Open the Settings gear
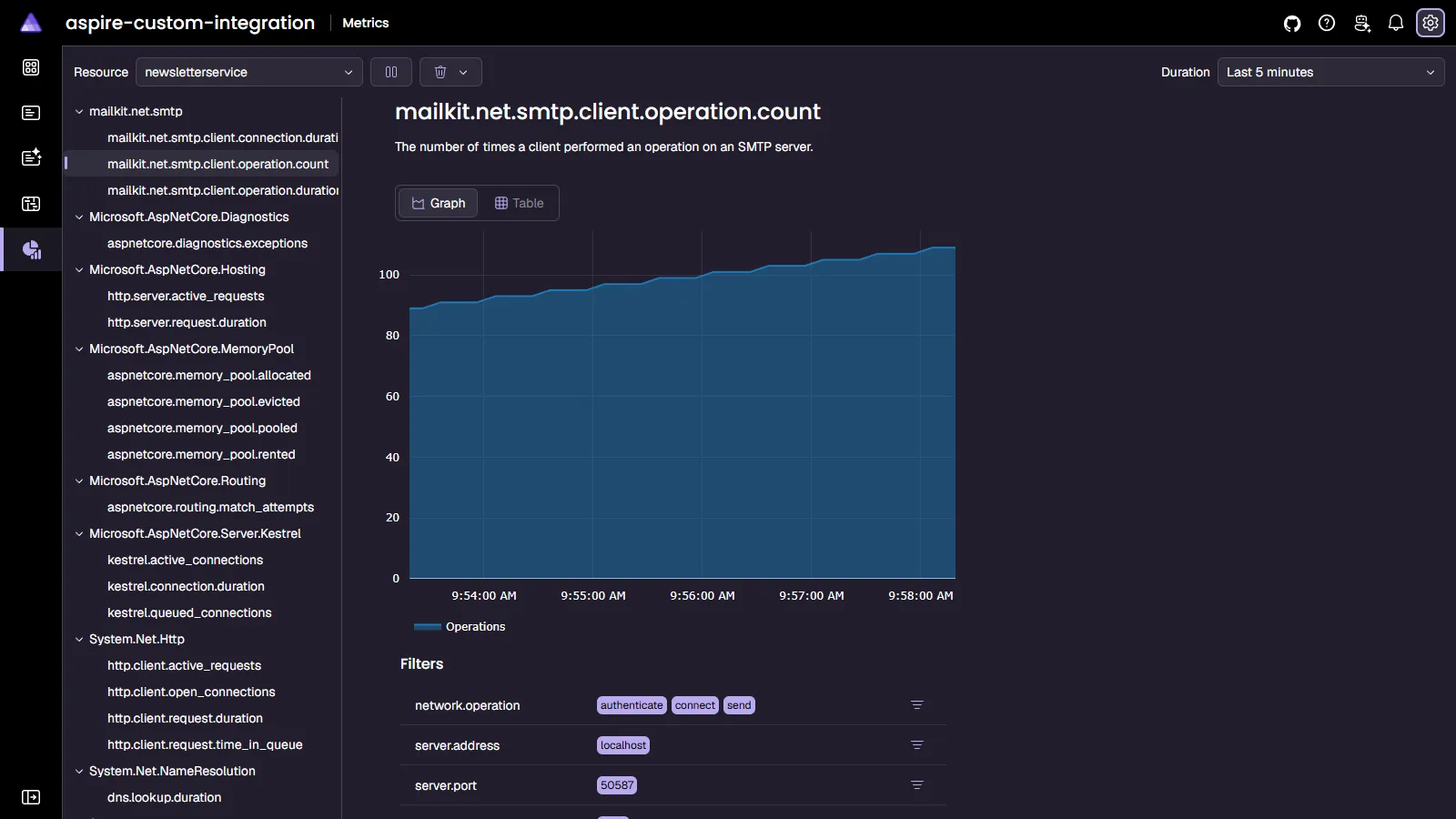Image resolution: width=1456 pixels, height=819 pixels. coord(1431,23)
